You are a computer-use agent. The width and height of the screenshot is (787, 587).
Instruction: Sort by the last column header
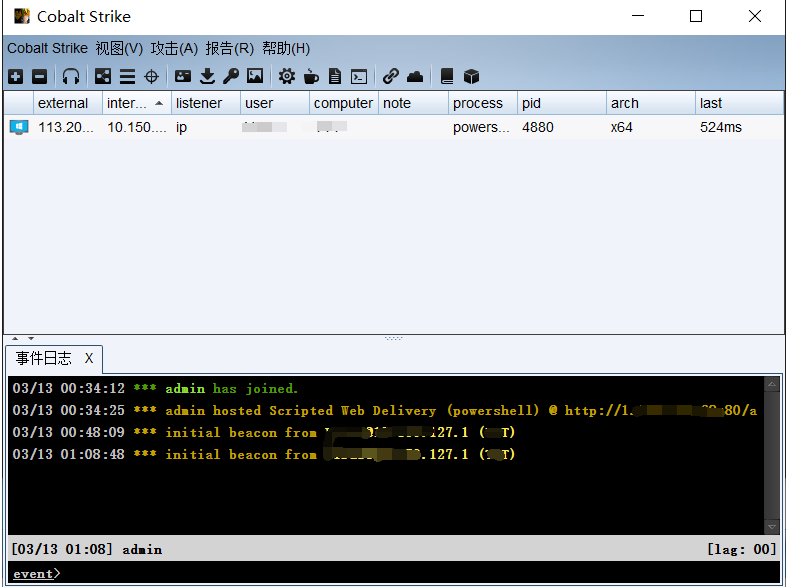[739, 103]
